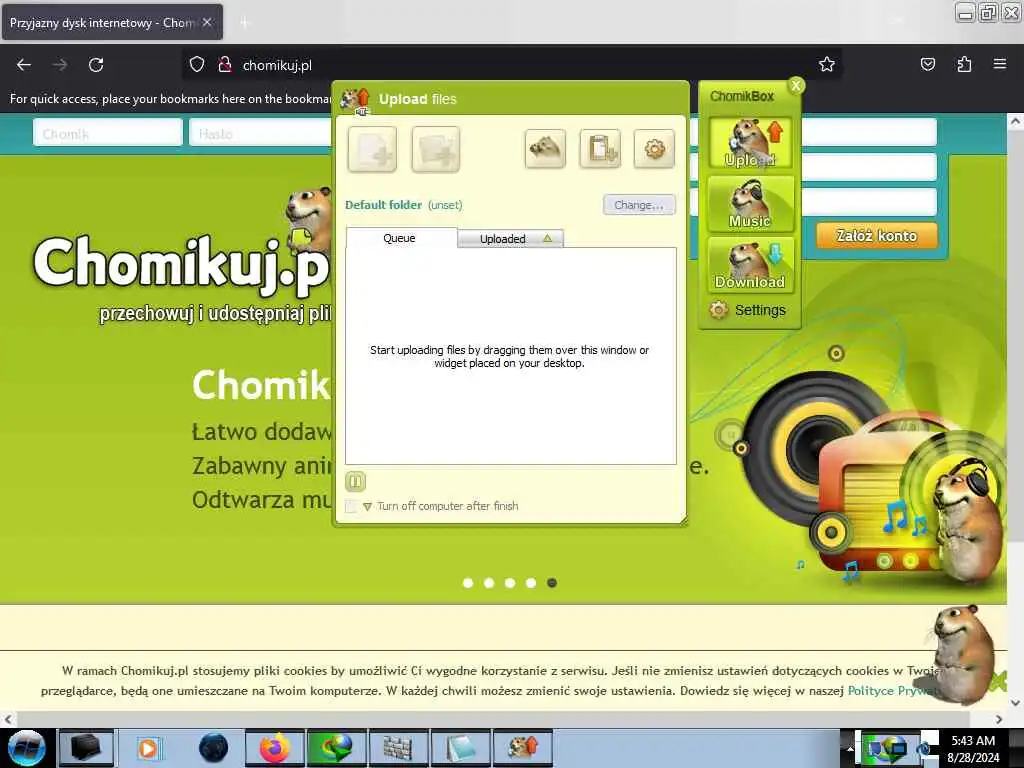Open the Windows Start menu
The height and width of the screenshot is (768, 1024).
pos(26,748)
